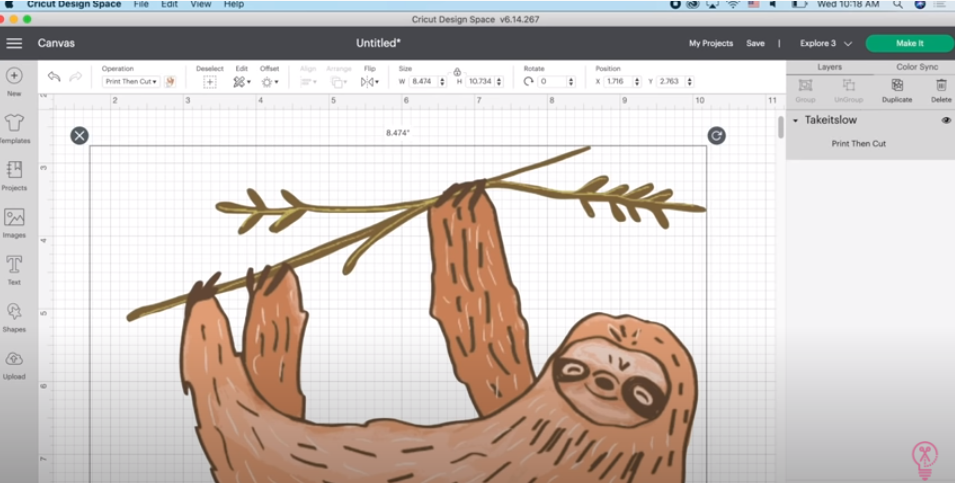Undo the last action

click(x=54, y=76)
